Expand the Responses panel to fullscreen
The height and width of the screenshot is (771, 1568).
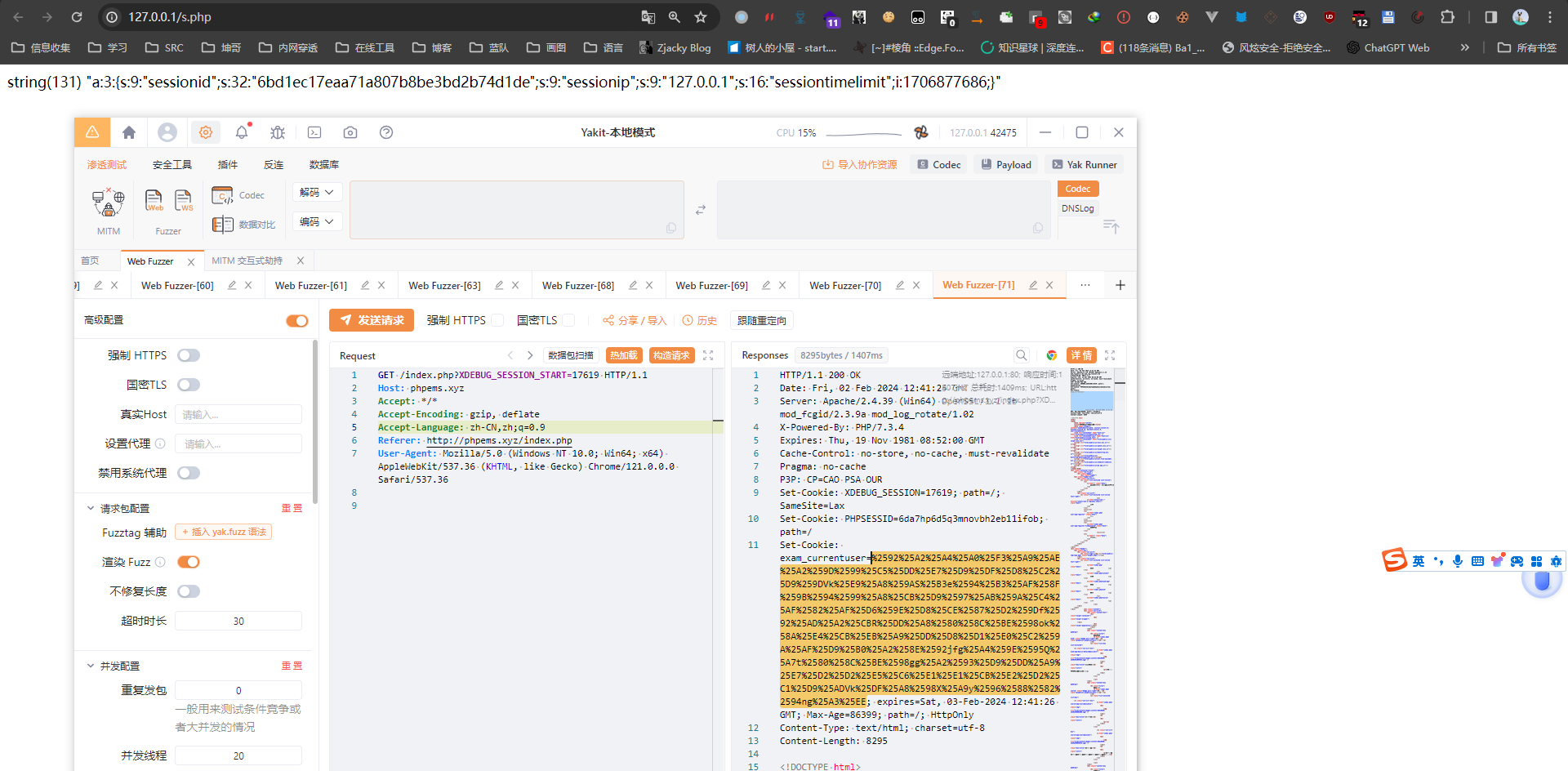tap(1110, 355)
